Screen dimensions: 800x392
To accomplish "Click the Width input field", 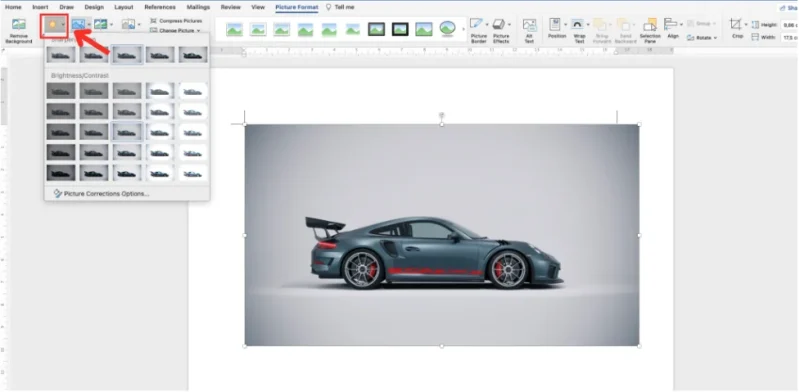I will tap(790, 38).
